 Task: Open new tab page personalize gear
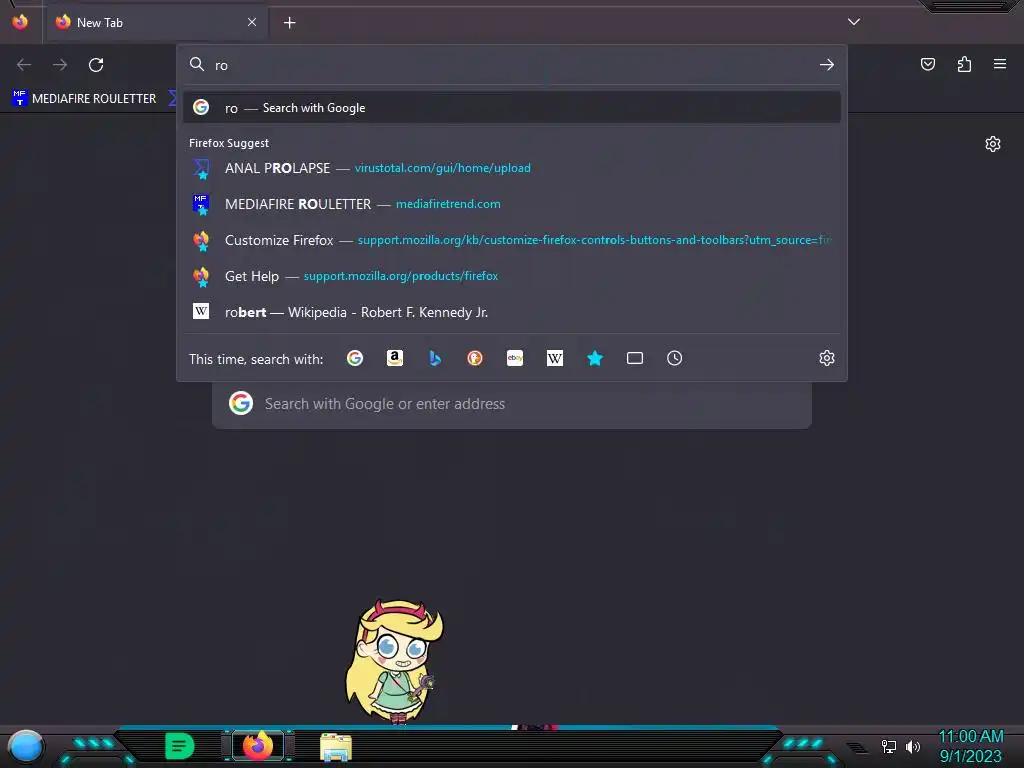(x=993, y=144)
